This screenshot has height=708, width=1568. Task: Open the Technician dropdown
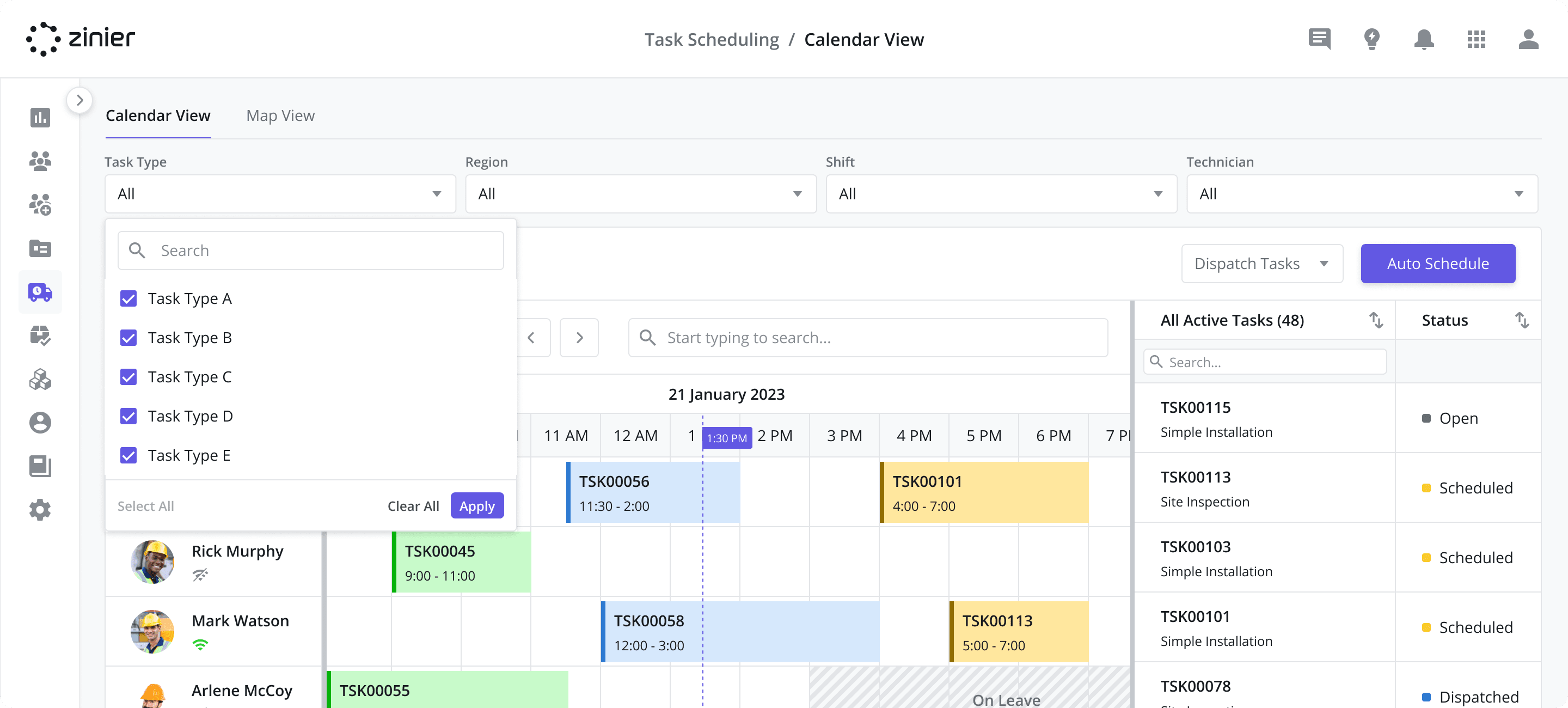pos(1362,193)
